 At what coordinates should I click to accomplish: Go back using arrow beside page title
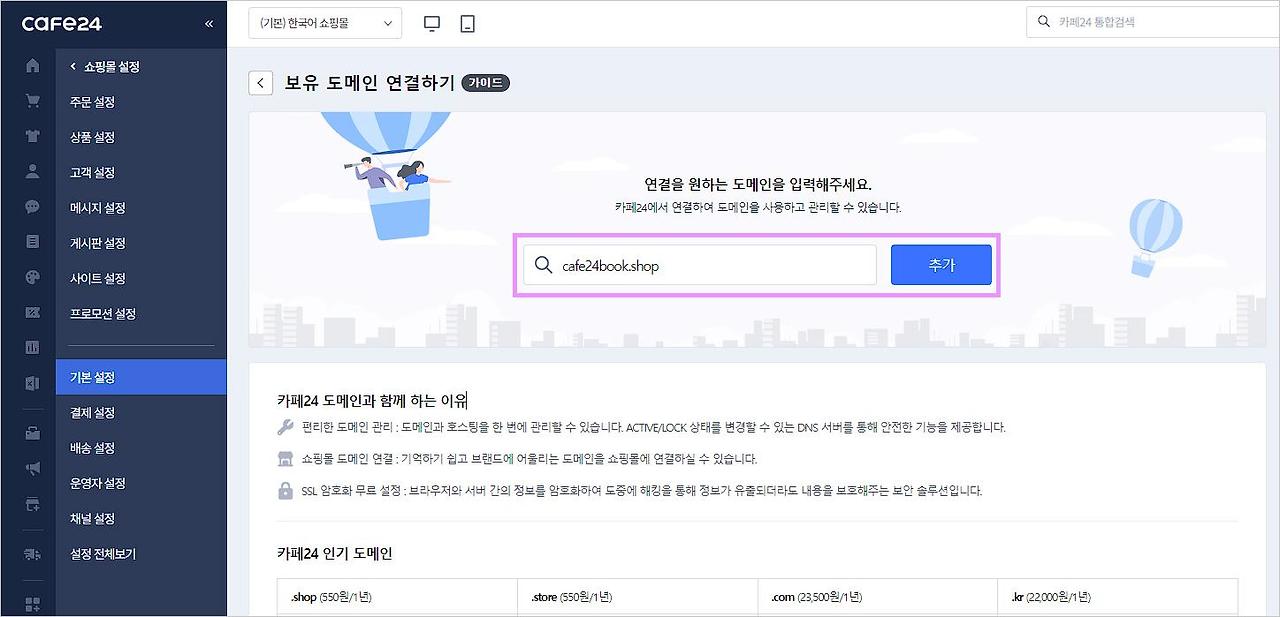pos(261,82)
